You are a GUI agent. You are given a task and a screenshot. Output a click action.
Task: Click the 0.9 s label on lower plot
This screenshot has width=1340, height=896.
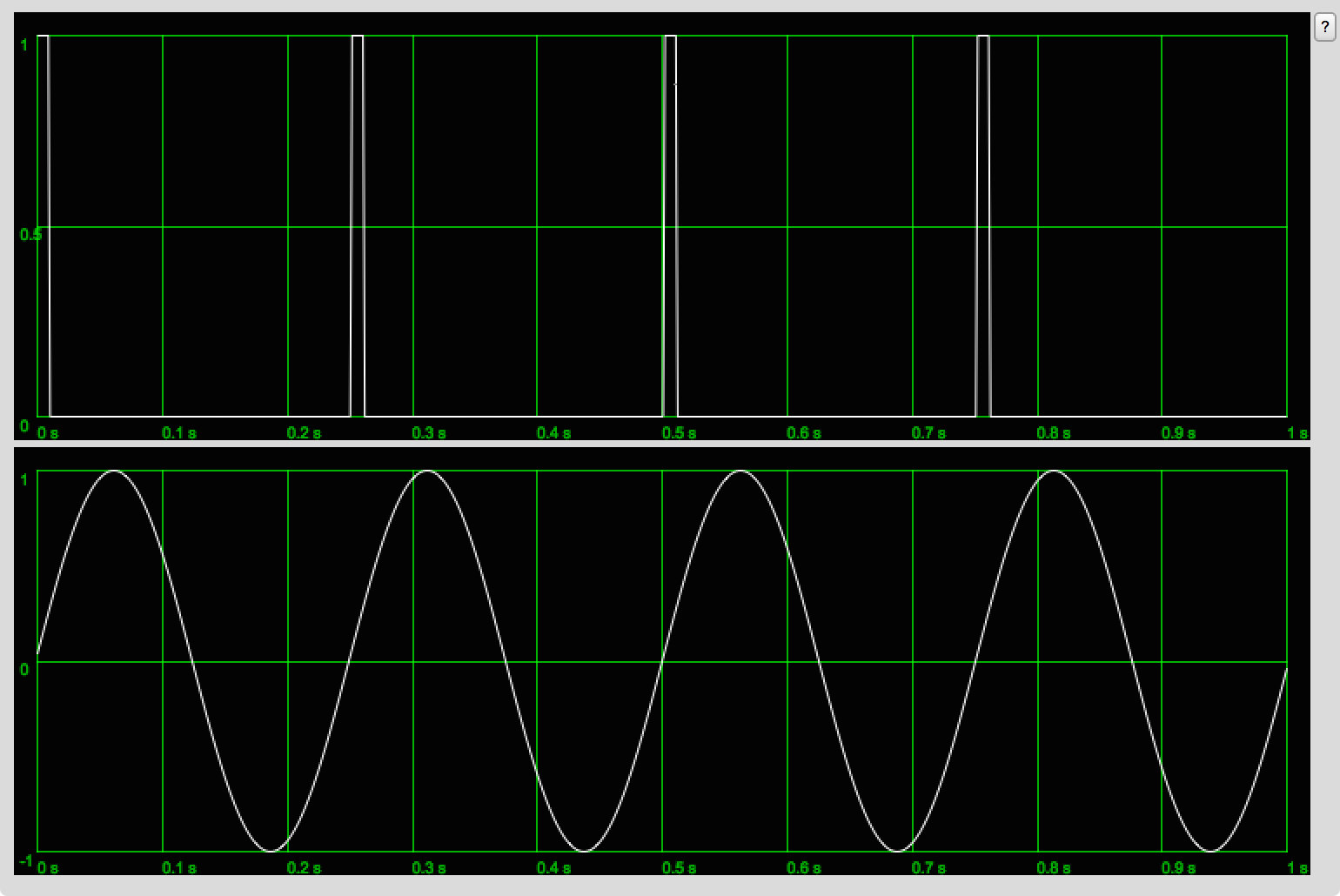click(x=1179, y=867)
